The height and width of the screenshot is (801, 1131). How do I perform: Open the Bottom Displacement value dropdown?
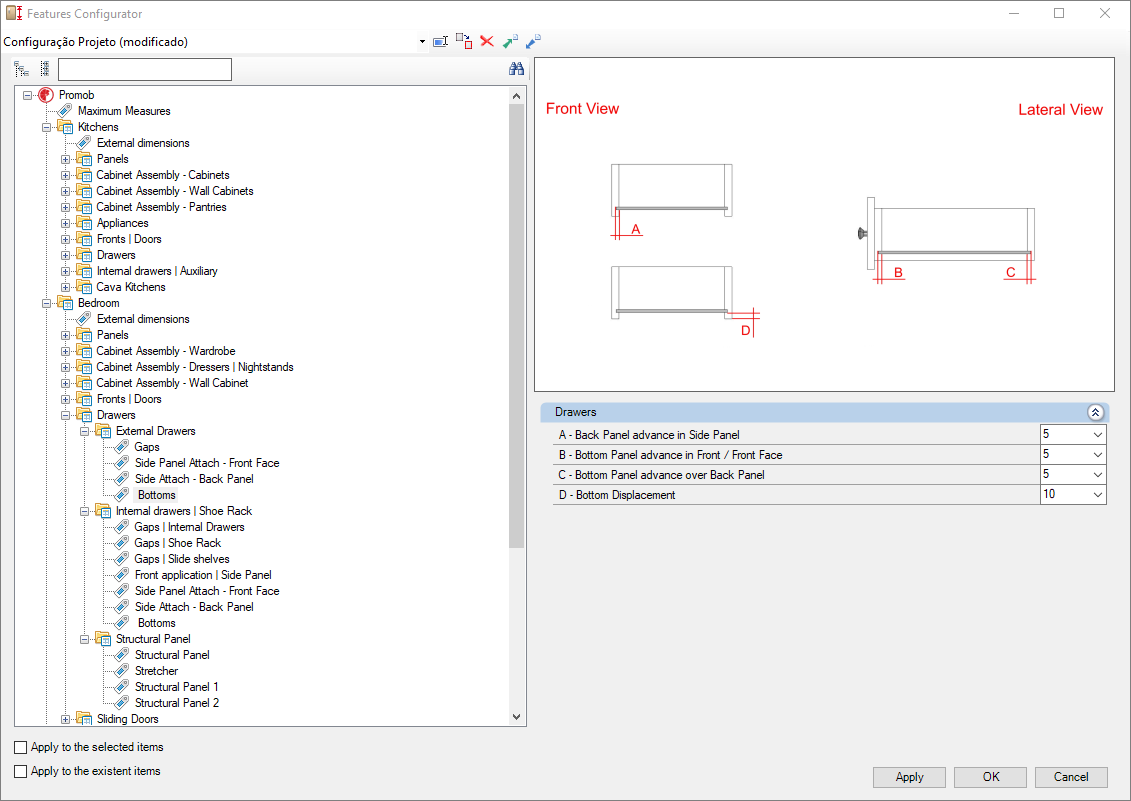pyautogui.click(x=1097, y=495)
